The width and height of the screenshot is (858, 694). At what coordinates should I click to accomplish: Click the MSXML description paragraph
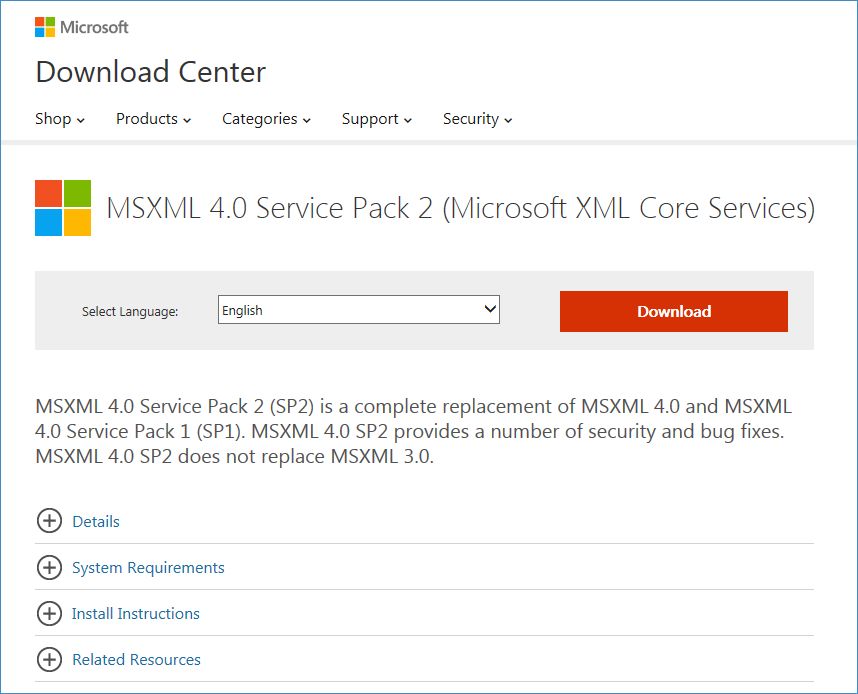pyautogui.click(x=413, y=431)
